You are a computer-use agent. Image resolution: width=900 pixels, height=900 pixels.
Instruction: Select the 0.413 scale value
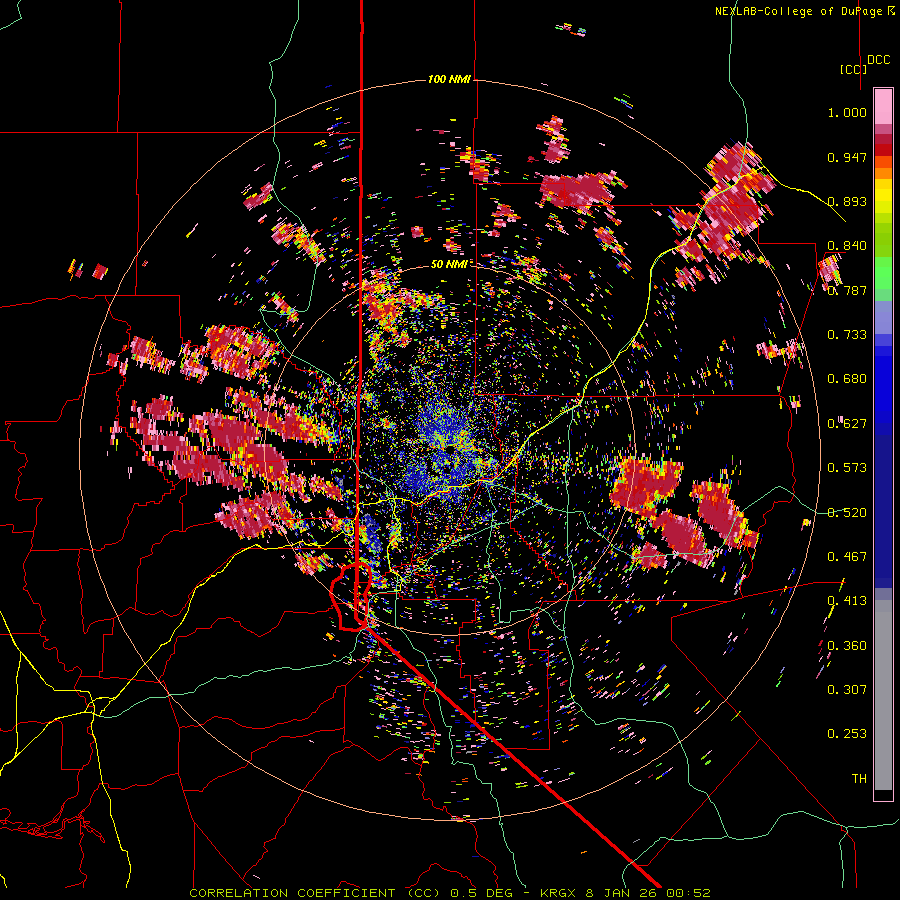[847, 601]
